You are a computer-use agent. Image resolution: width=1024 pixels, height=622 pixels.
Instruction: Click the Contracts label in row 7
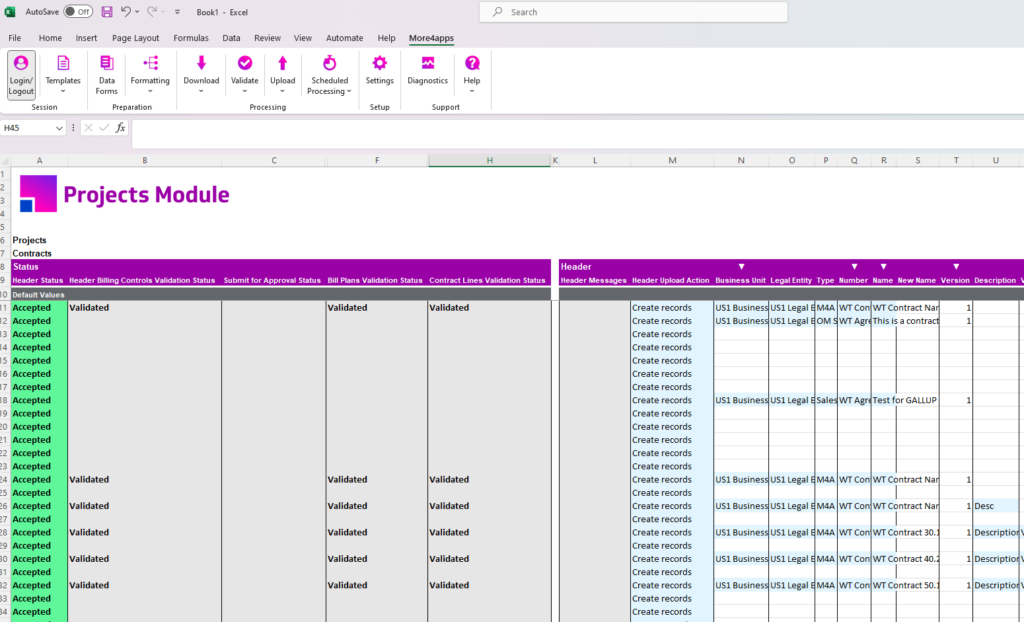click(x=32, y=254)
